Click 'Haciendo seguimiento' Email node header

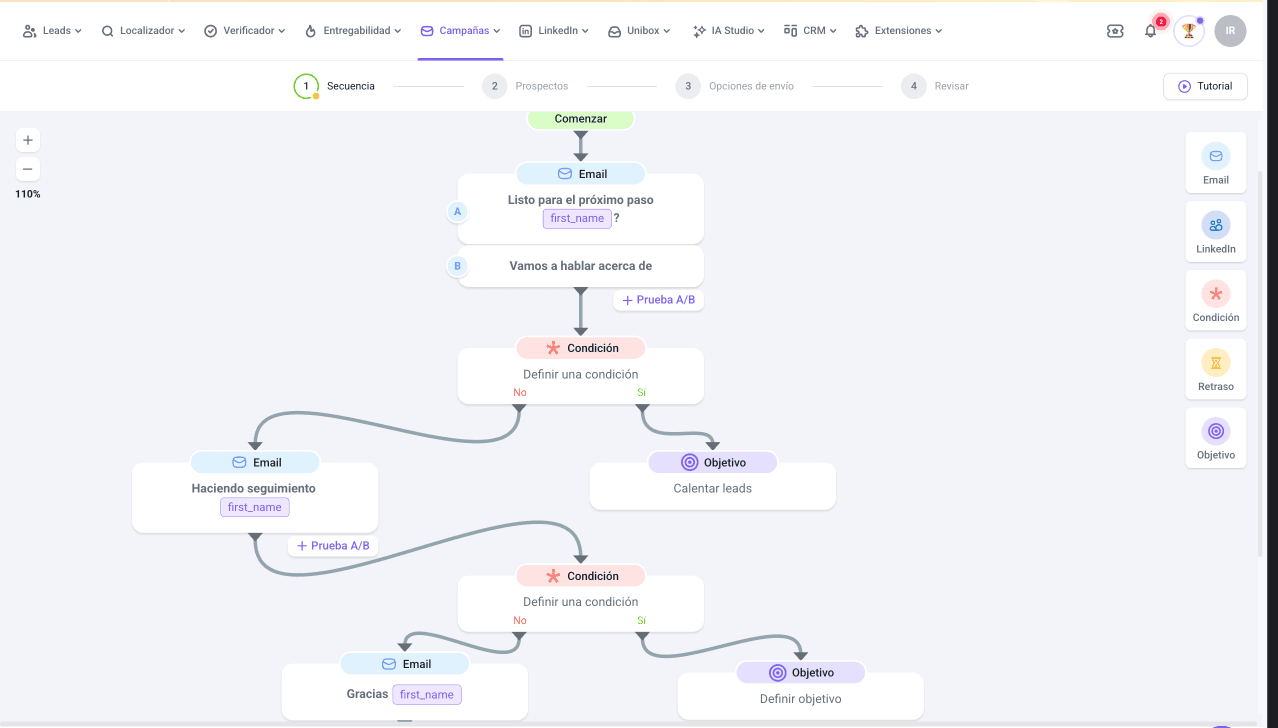click(x=255, y=463)
